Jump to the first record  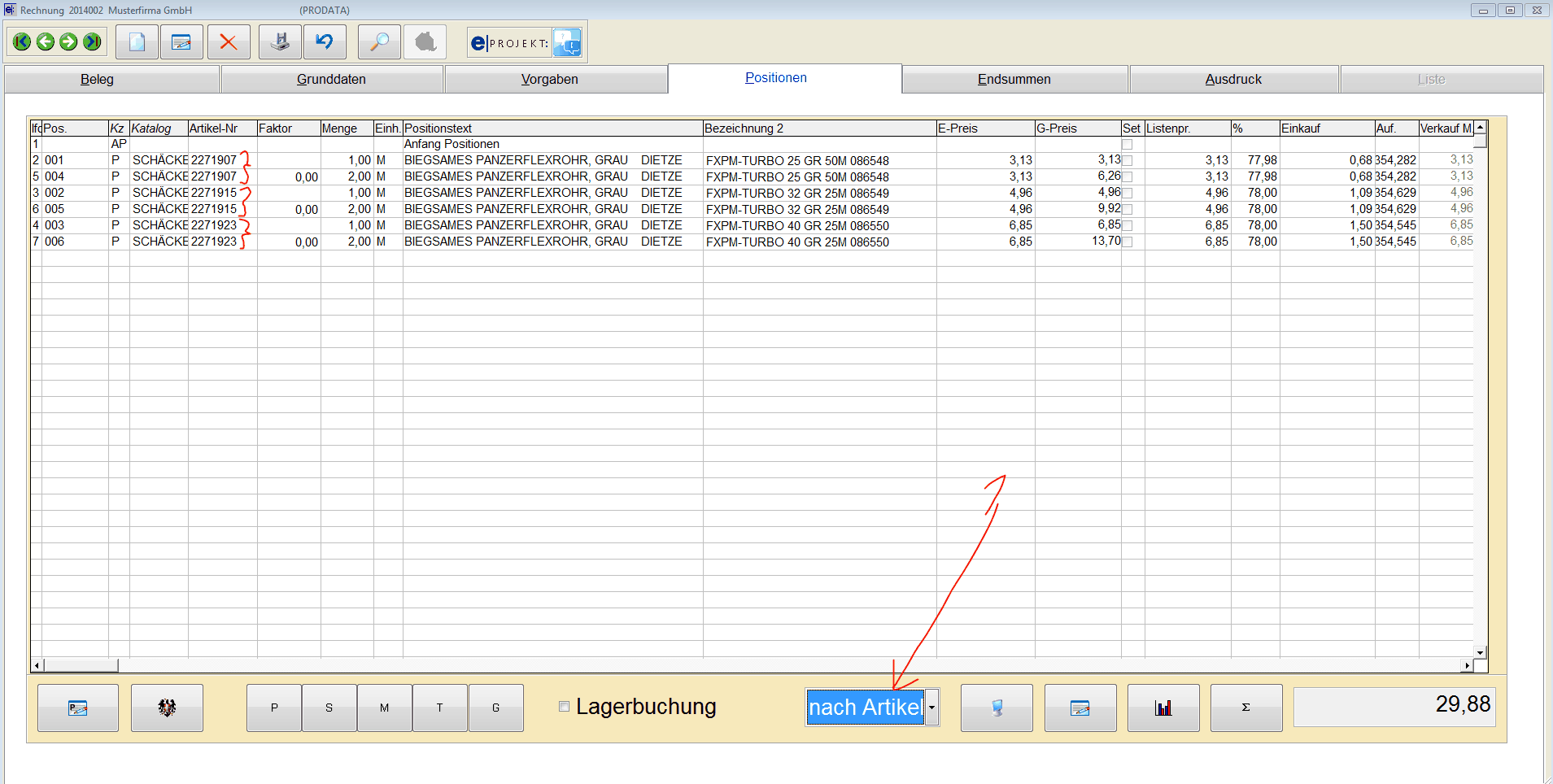point(22,42)
